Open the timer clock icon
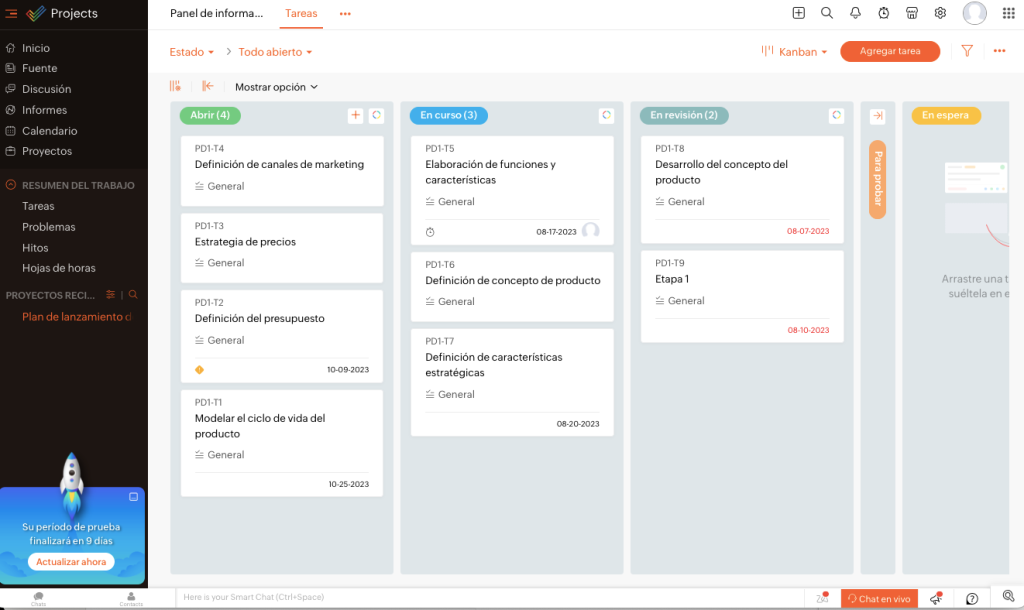Viewport: 1024px width, 610px height. pyautogui.click(x=884, y=13)
